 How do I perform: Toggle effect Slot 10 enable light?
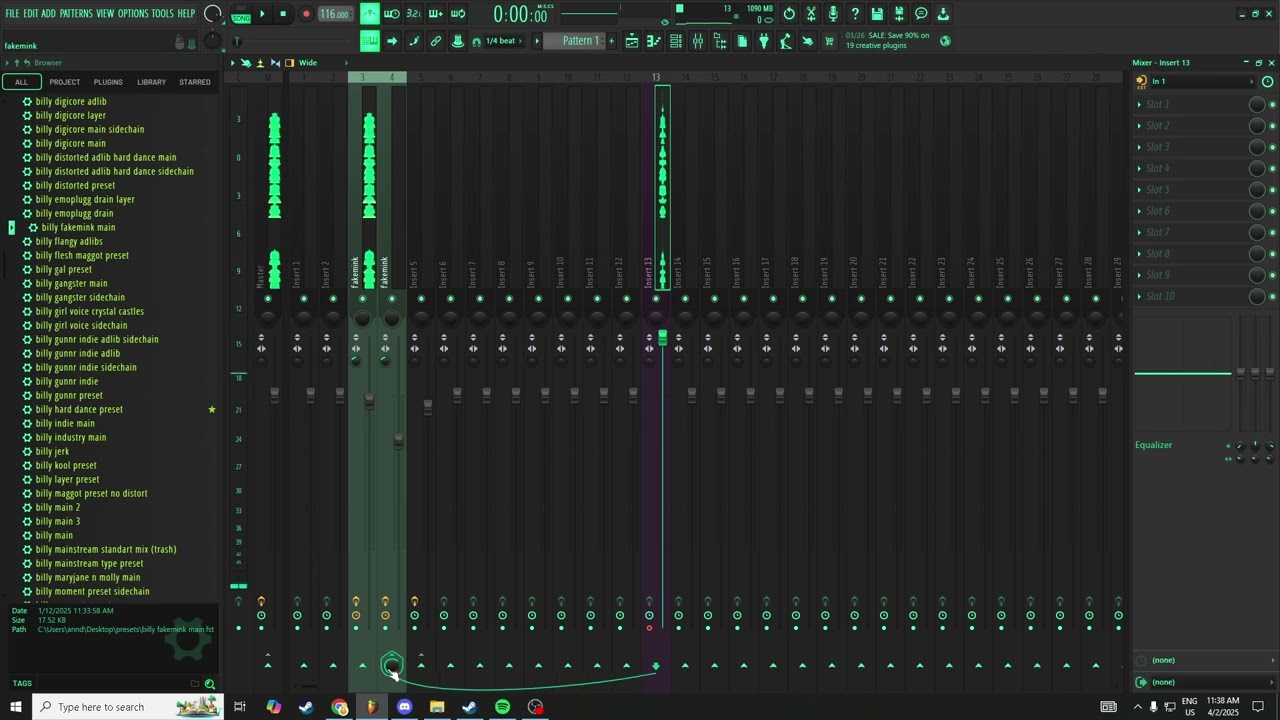click(x=1272, y=296)
